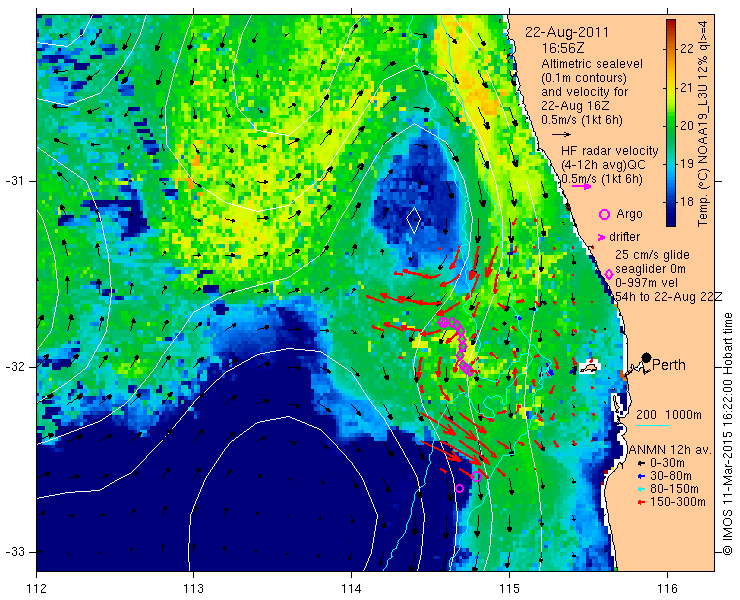Click the IMOS copyright timestamp text
Screen dimensions: 740x600
[728, 434]
